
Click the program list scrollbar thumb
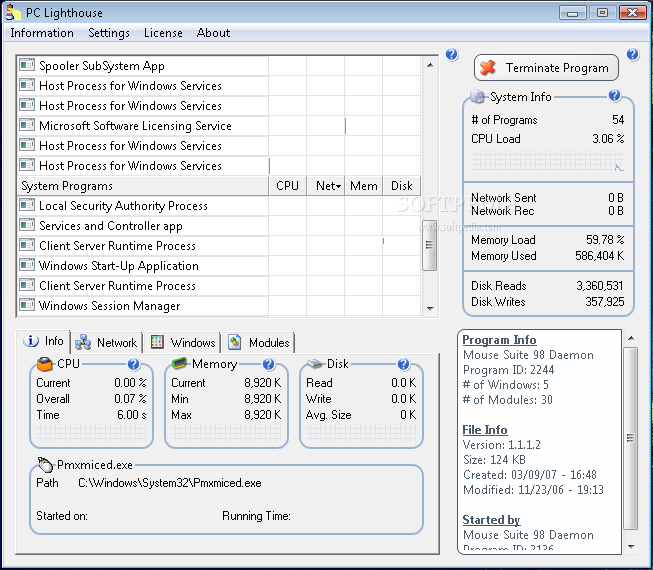[x=429, y=245]
